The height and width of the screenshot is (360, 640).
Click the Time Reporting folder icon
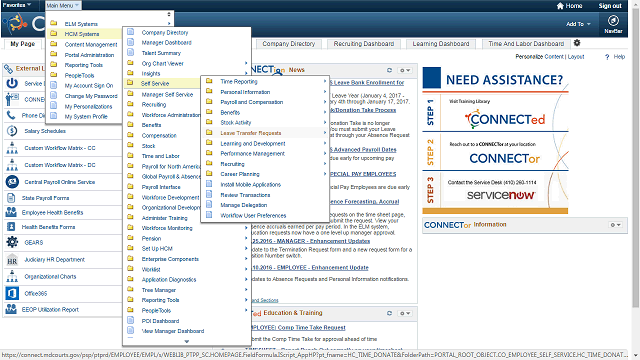pyautogui.click(x=209, y=81)
